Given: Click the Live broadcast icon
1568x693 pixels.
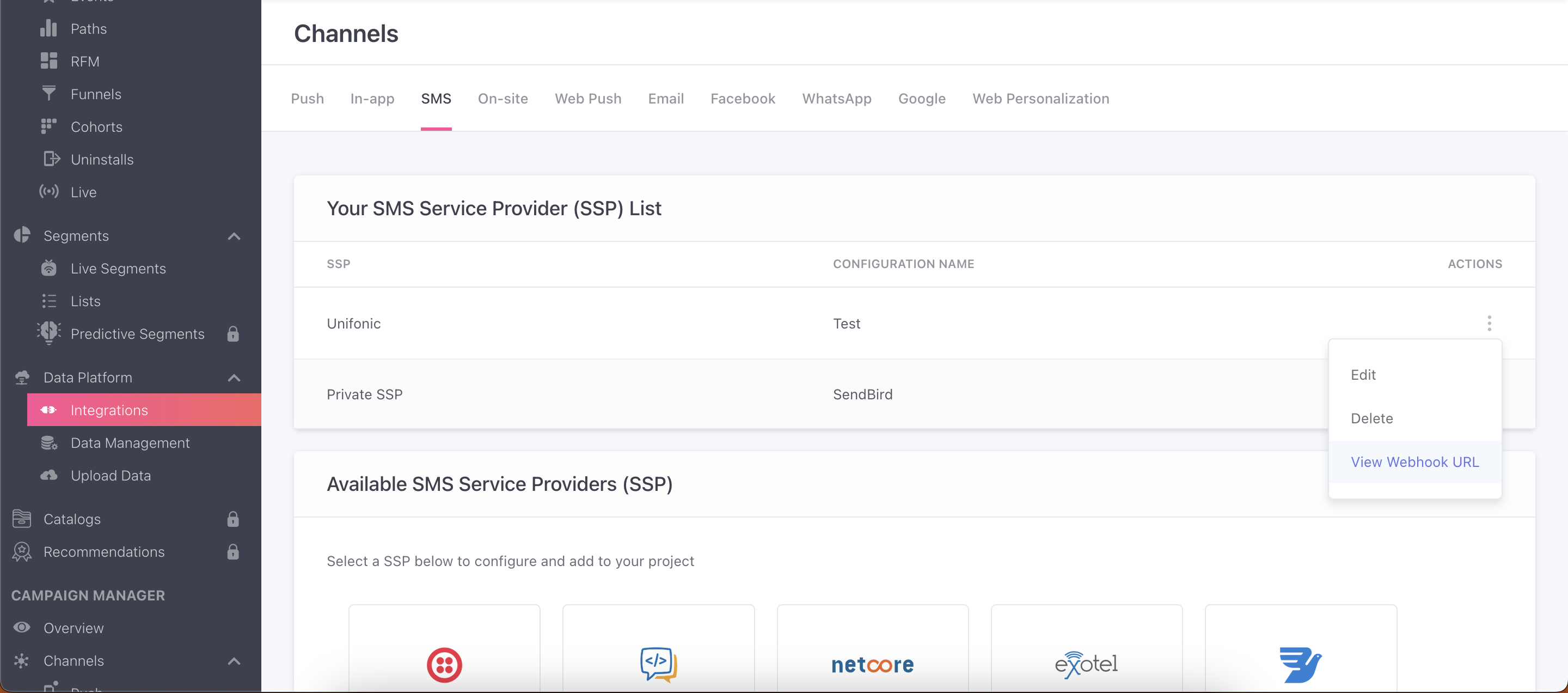Looking at the screenshot, I should click(x=48, y=192).
